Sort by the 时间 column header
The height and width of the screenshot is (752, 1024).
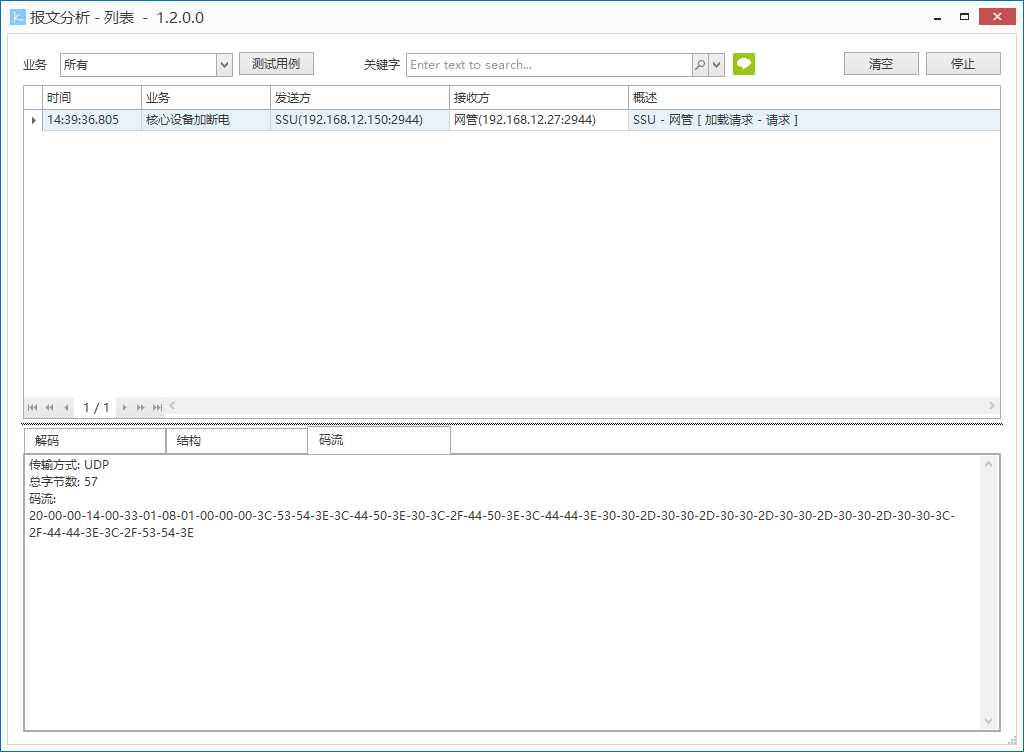coord(92,98)
